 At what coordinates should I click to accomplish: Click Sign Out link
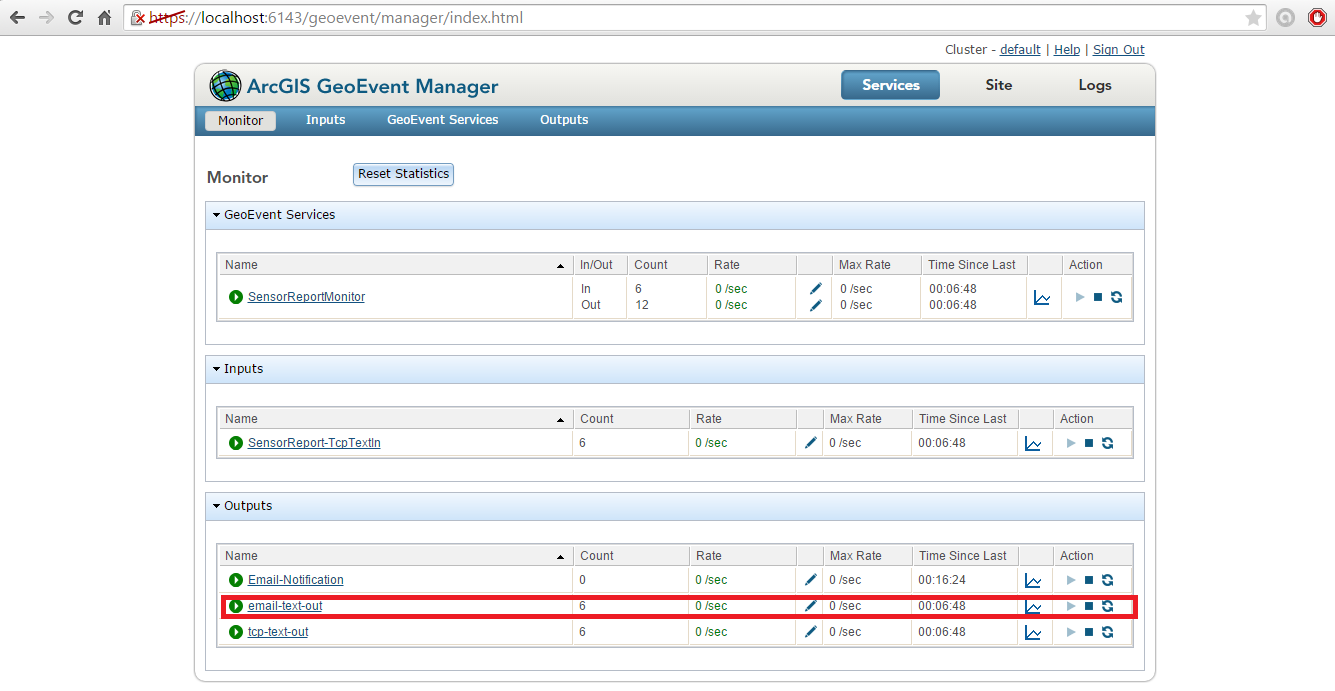1119,50
